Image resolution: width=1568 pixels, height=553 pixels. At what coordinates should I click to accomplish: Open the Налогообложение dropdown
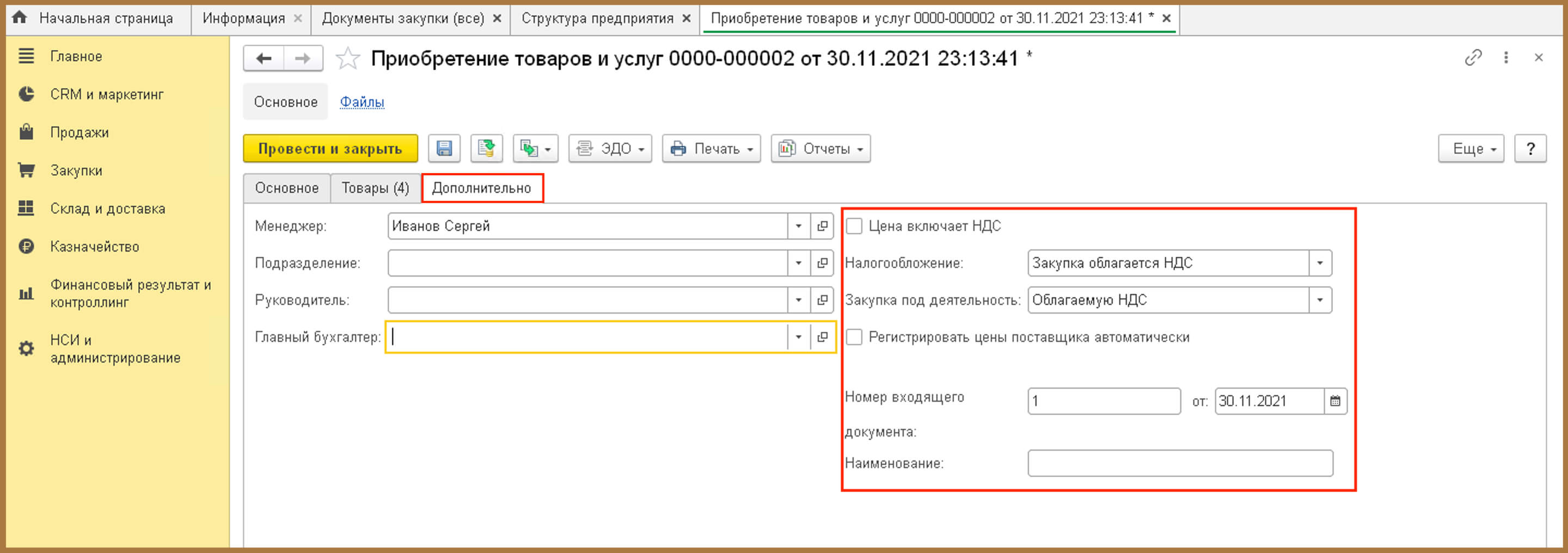(x=1320, y=263)
